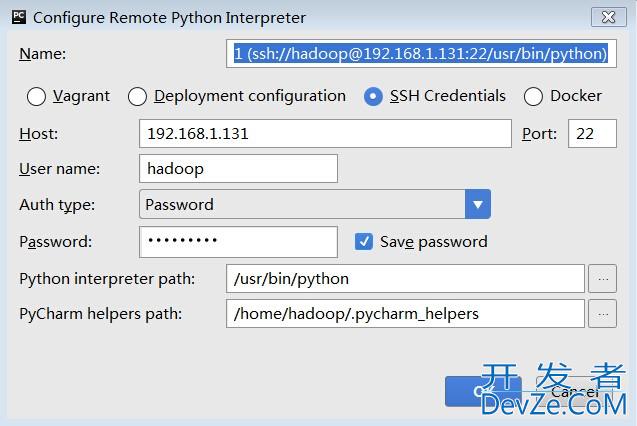Click into the Password field
The height and width of the screenshot is (426, 637).
[x=238, y=242]
